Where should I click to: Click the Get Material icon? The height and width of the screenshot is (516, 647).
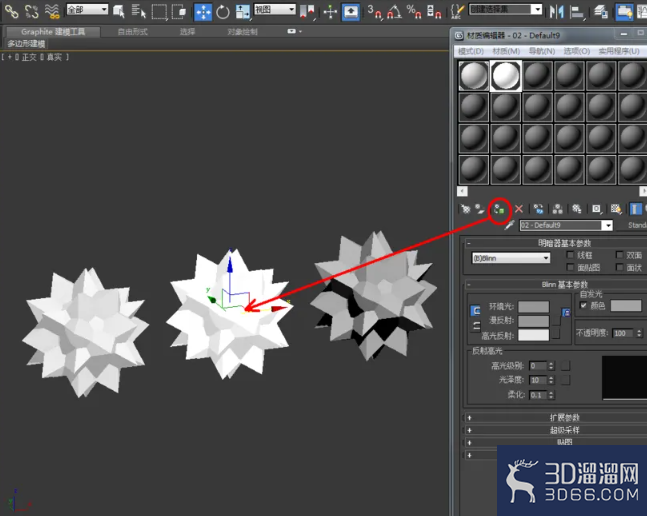tap(465, 209)
